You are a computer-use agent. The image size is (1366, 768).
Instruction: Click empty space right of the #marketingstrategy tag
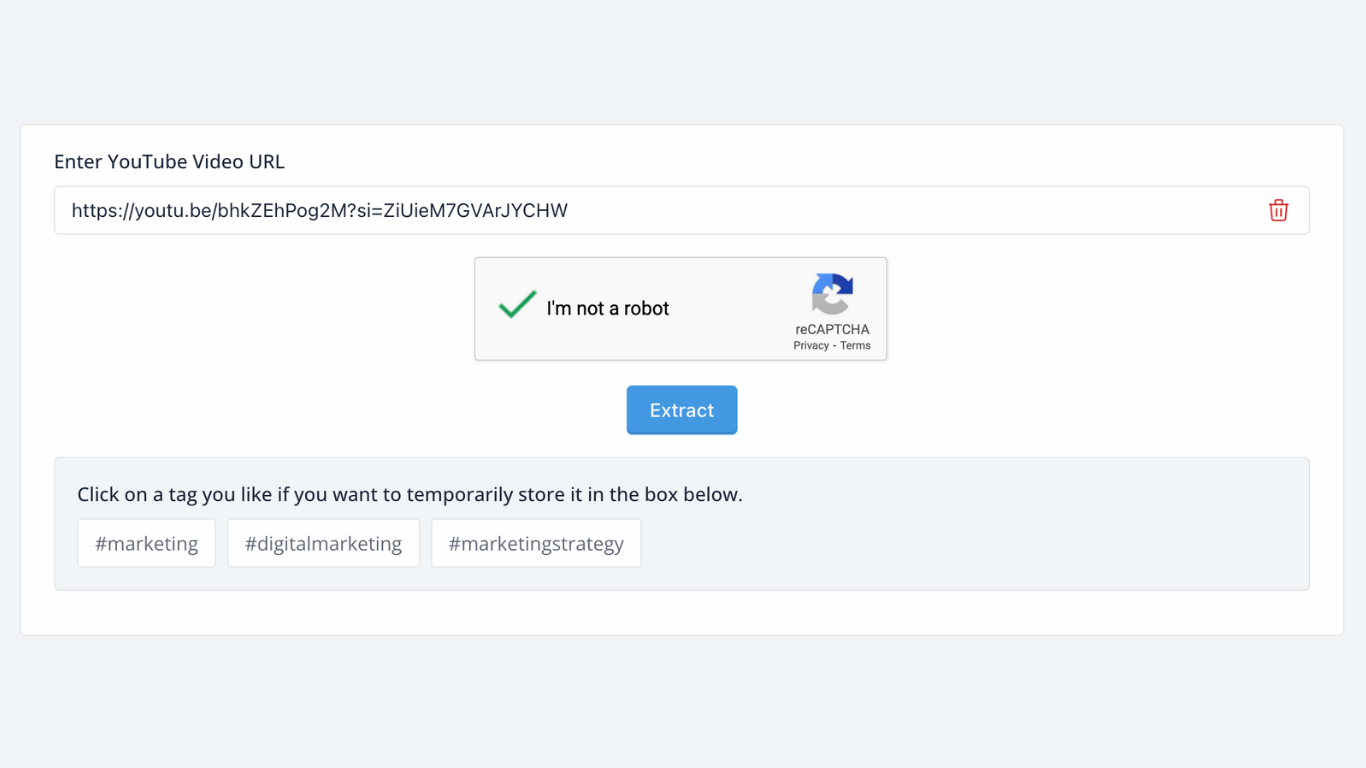point(950,543)
